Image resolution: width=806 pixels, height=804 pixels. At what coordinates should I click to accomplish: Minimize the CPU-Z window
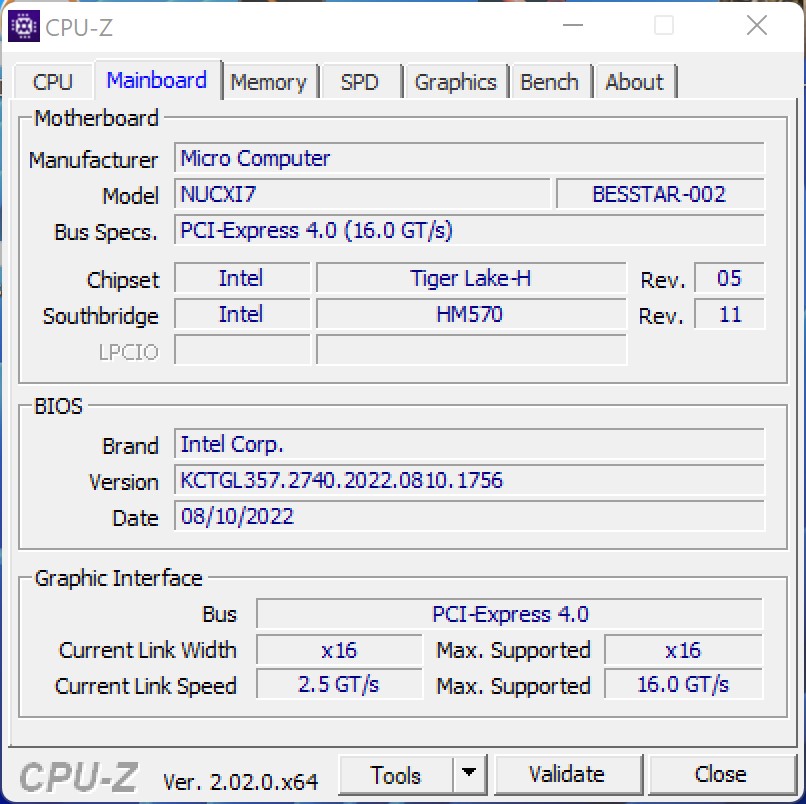pos(573,25)
